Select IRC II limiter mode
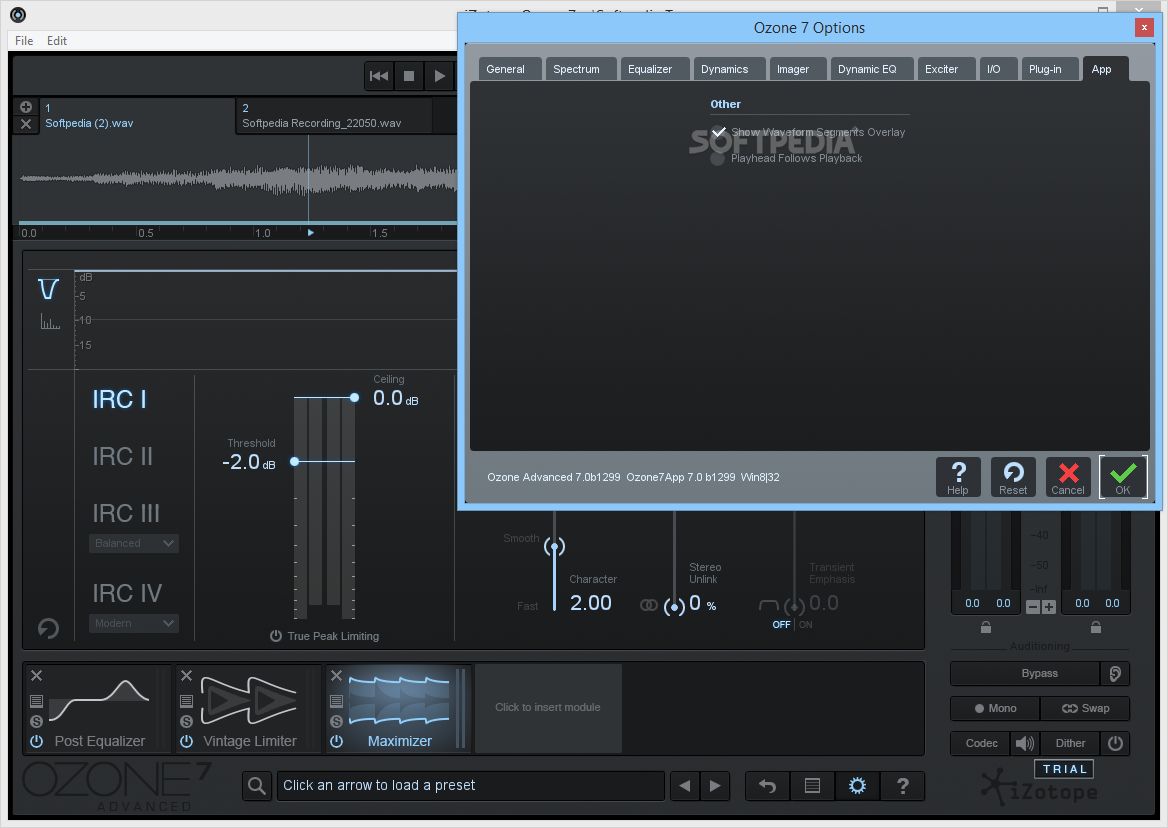 122,456
